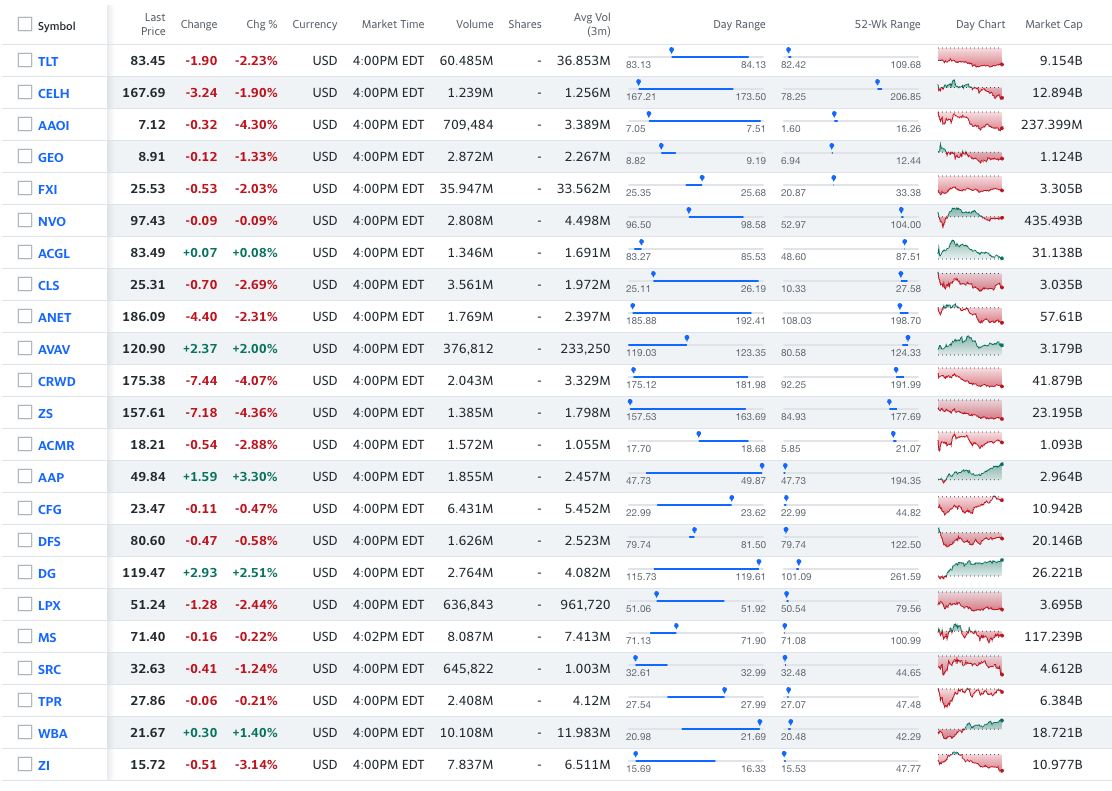Check the box for the TLT row
Screen dimensions: 1112x791
pos(25,60)
